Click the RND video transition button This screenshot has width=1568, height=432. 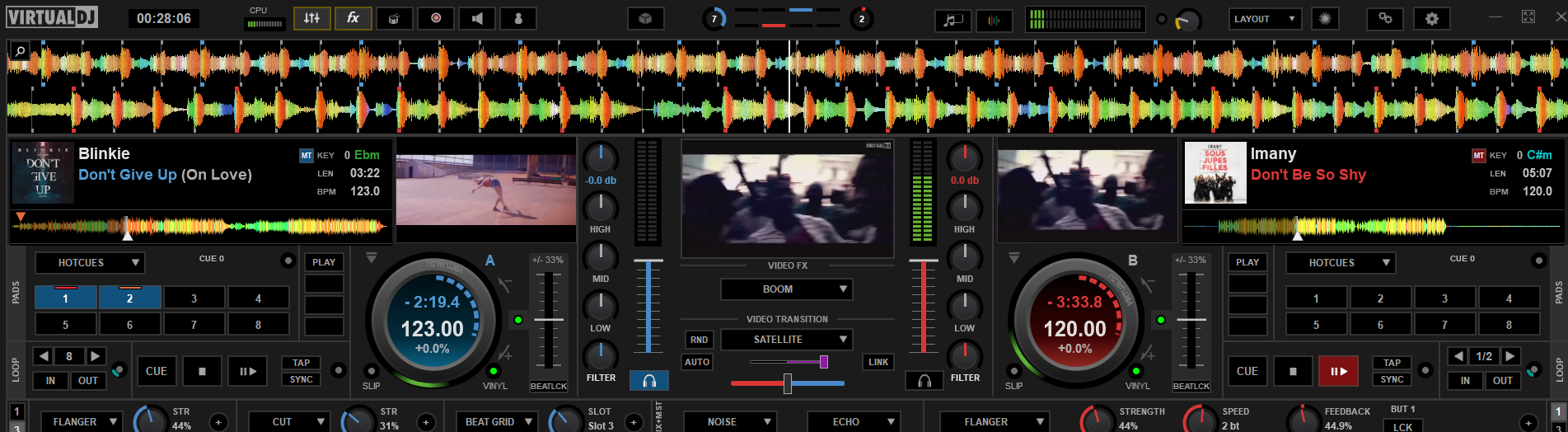699,340
